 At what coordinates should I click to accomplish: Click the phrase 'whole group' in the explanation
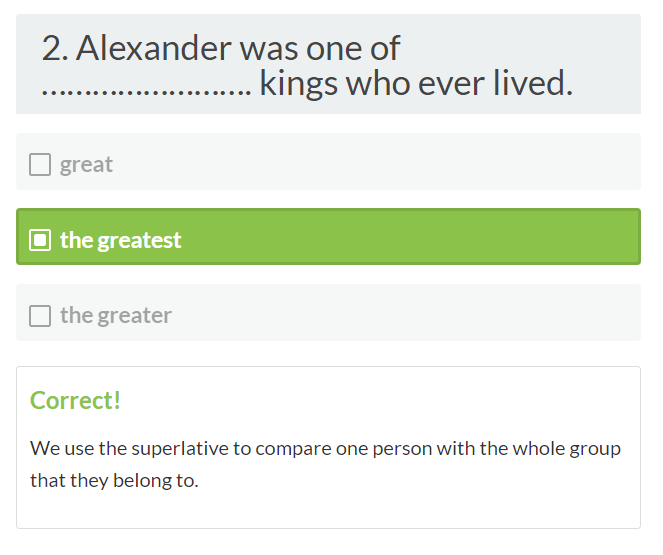(569, 448)
